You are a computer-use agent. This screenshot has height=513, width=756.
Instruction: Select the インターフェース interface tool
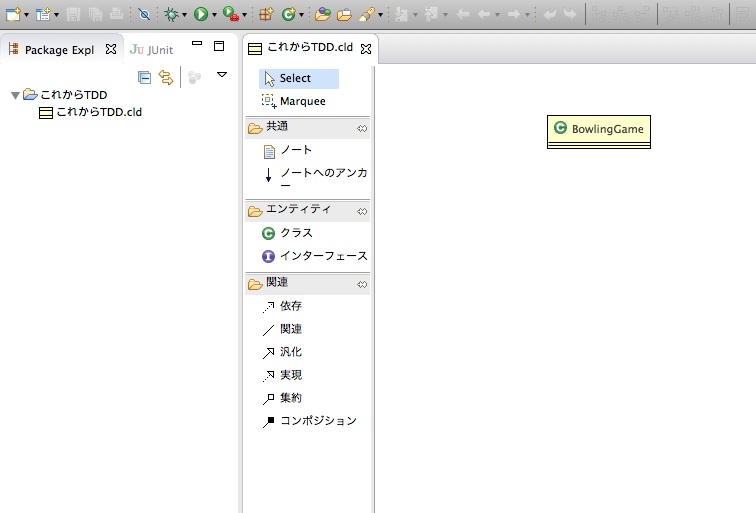pyautogui.click(x=315, y=256)
